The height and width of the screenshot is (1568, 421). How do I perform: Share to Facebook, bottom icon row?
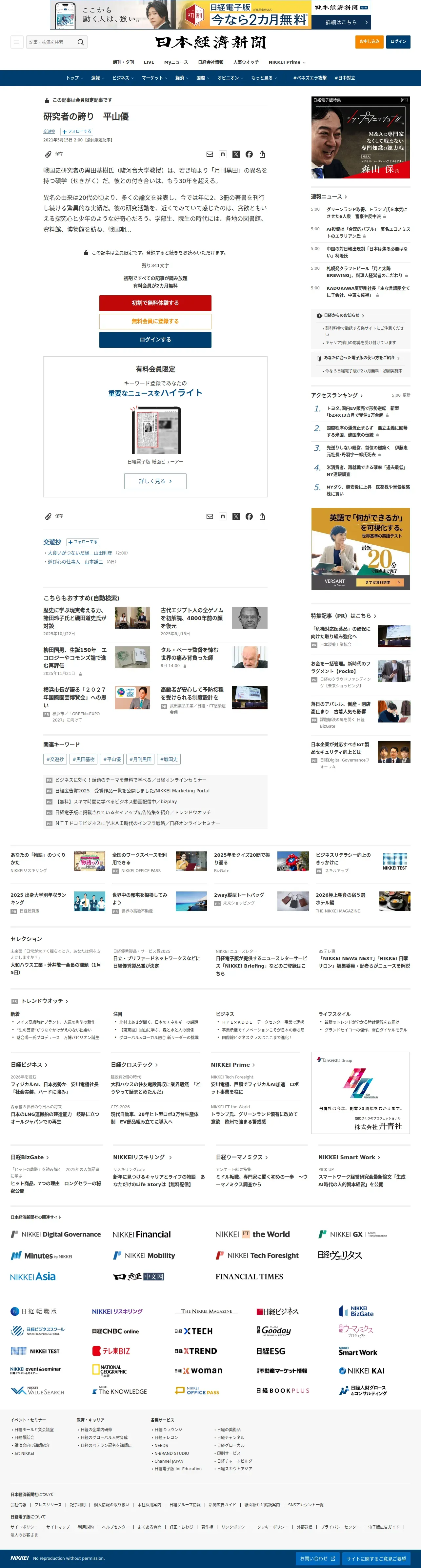pos(249,516)
